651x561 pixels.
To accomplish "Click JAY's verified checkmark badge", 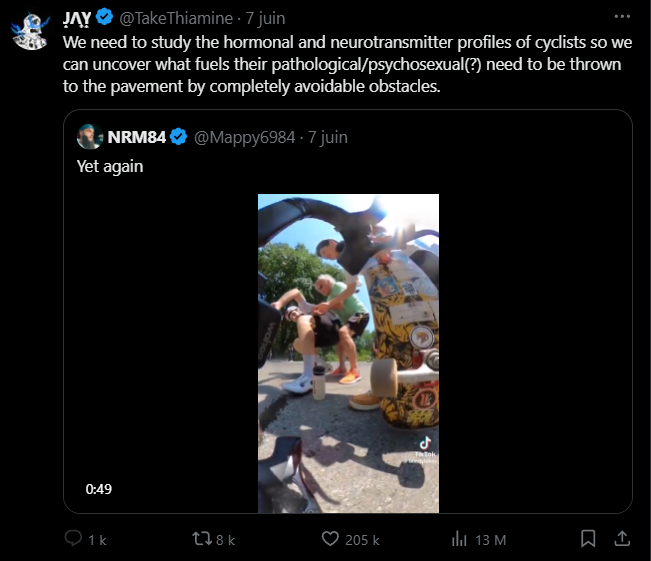I will point(104,17).
